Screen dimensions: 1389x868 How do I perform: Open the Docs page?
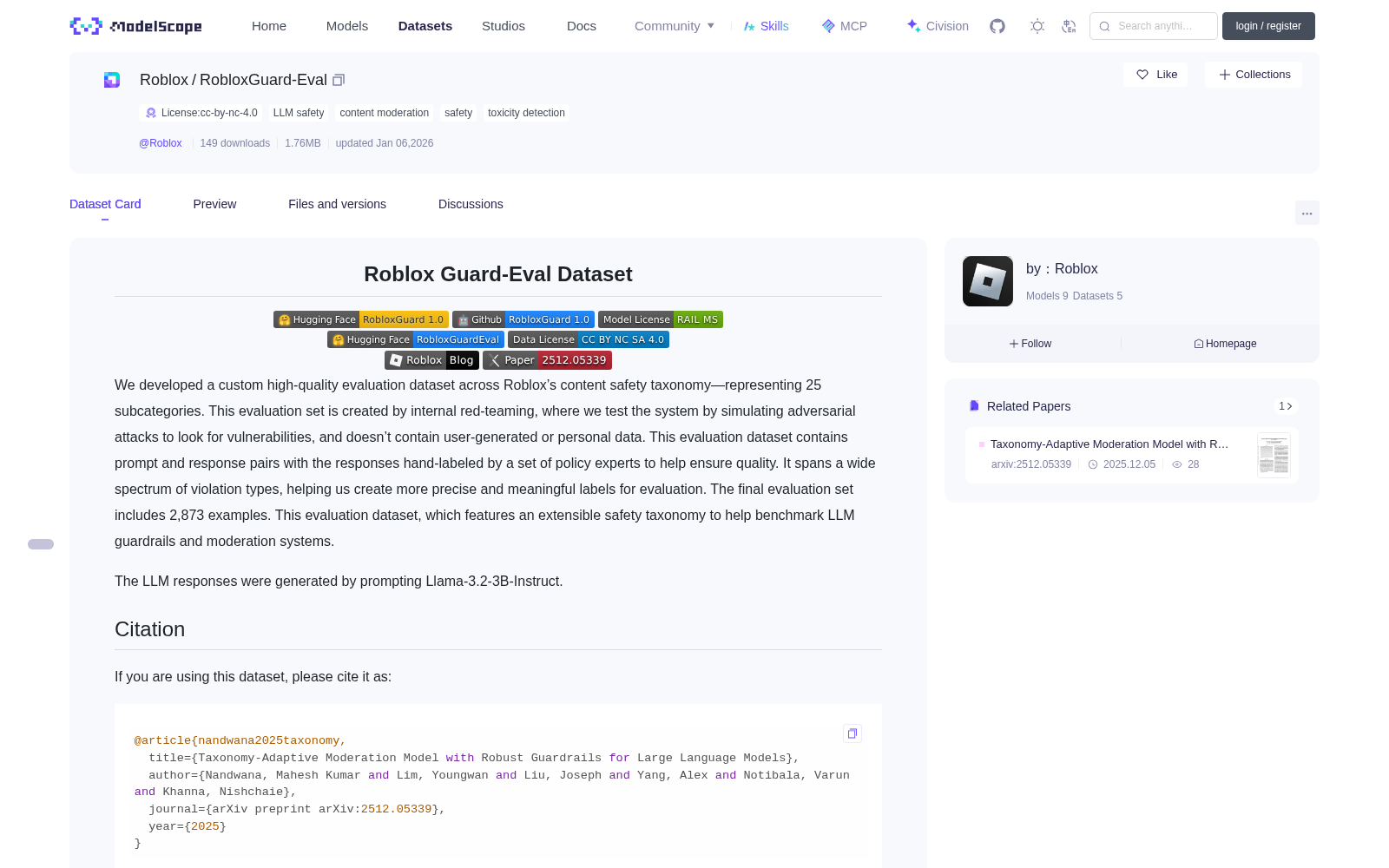point(582,26)
